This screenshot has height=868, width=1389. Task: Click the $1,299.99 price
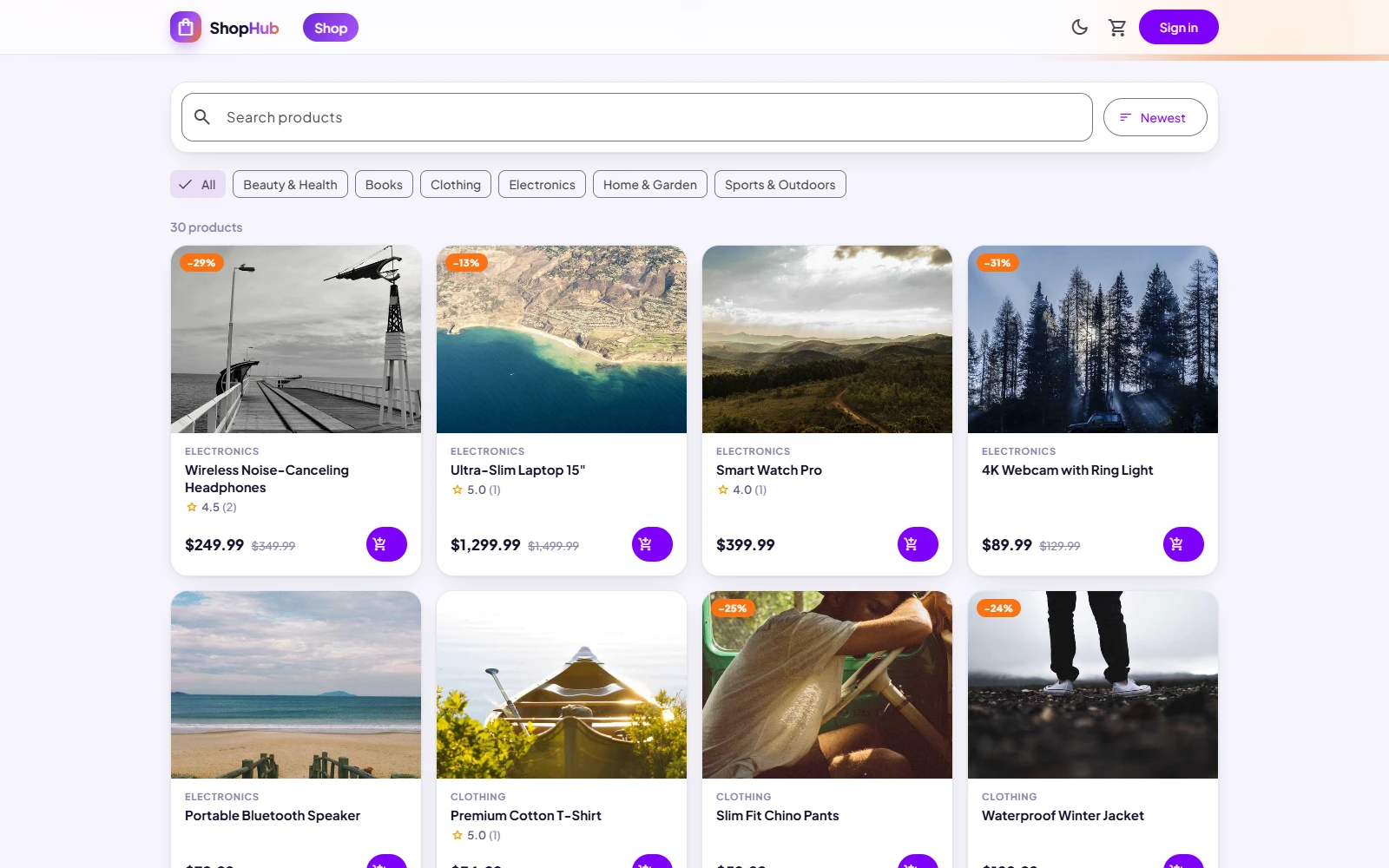point(485,545)
